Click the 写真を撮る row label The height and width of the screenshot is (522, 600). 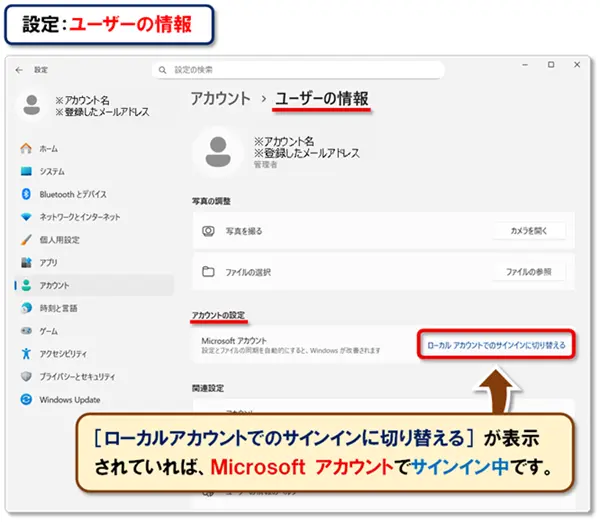244,231
